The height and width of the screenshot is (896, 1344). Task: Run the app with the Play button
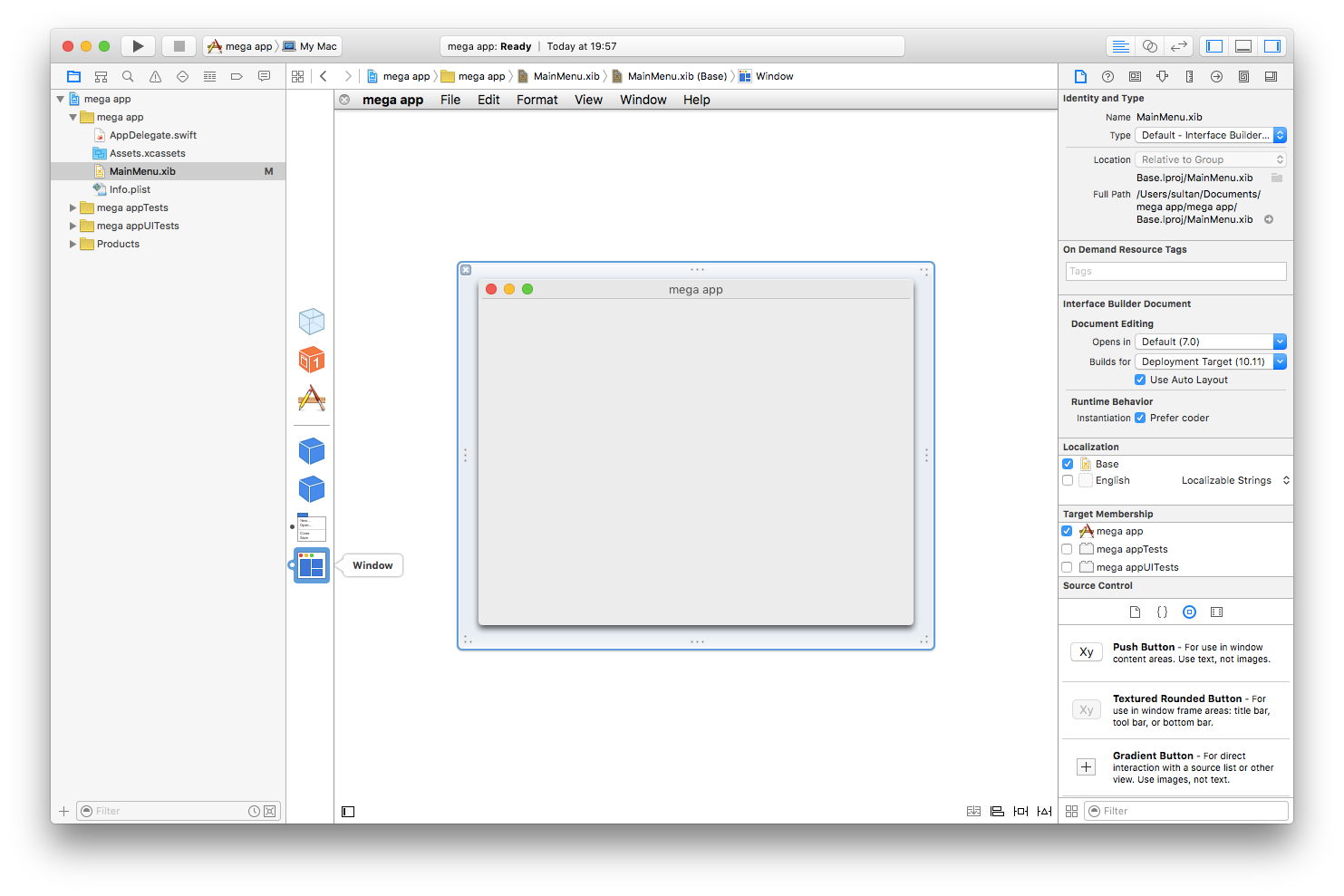(138, 46)
